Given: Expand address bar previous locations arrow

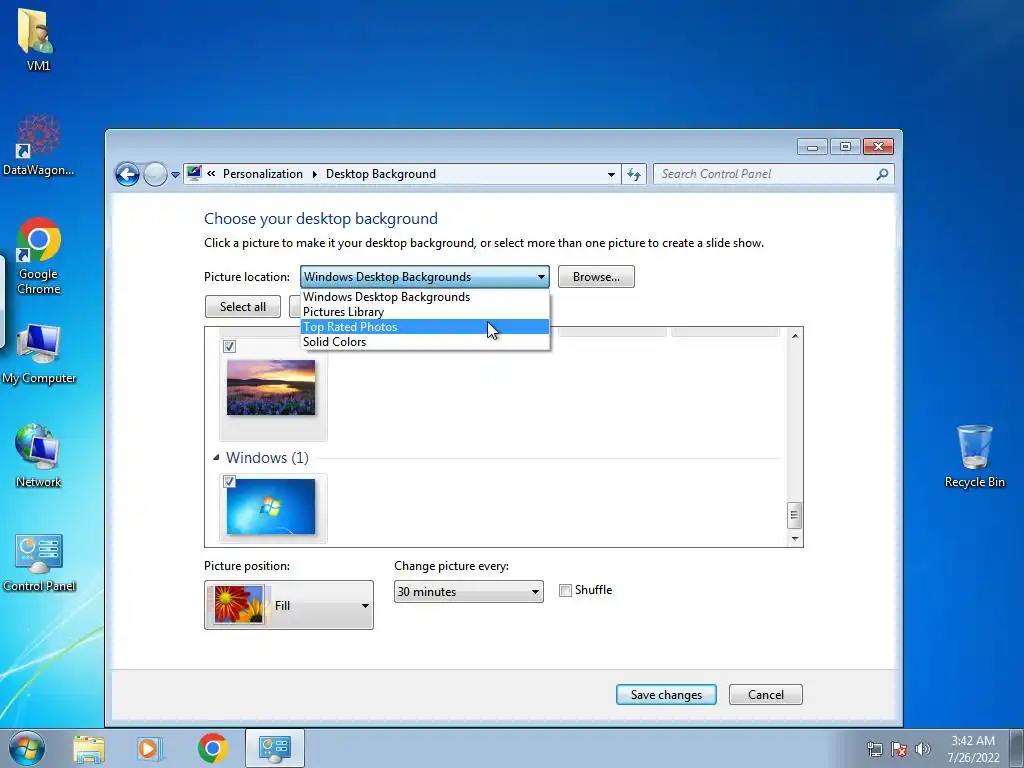Looking at the screenshot, I should coord(611,174).
